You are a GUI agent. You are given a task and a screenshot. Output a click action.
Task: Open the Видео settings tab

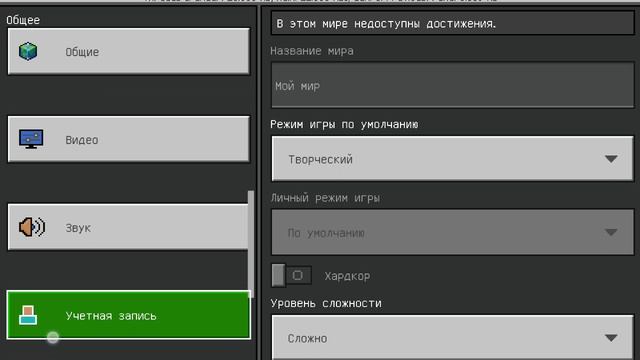point(128,139)
